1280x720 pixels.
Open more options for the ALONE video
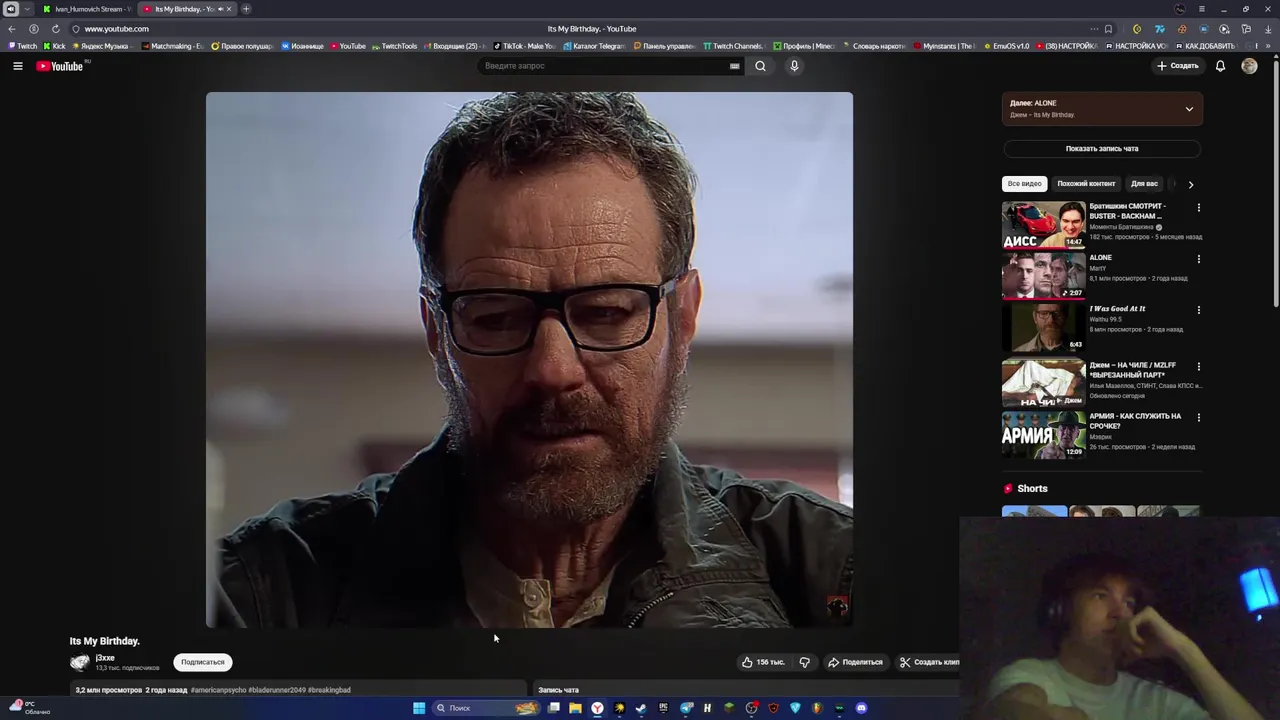tap(1198, 259)
